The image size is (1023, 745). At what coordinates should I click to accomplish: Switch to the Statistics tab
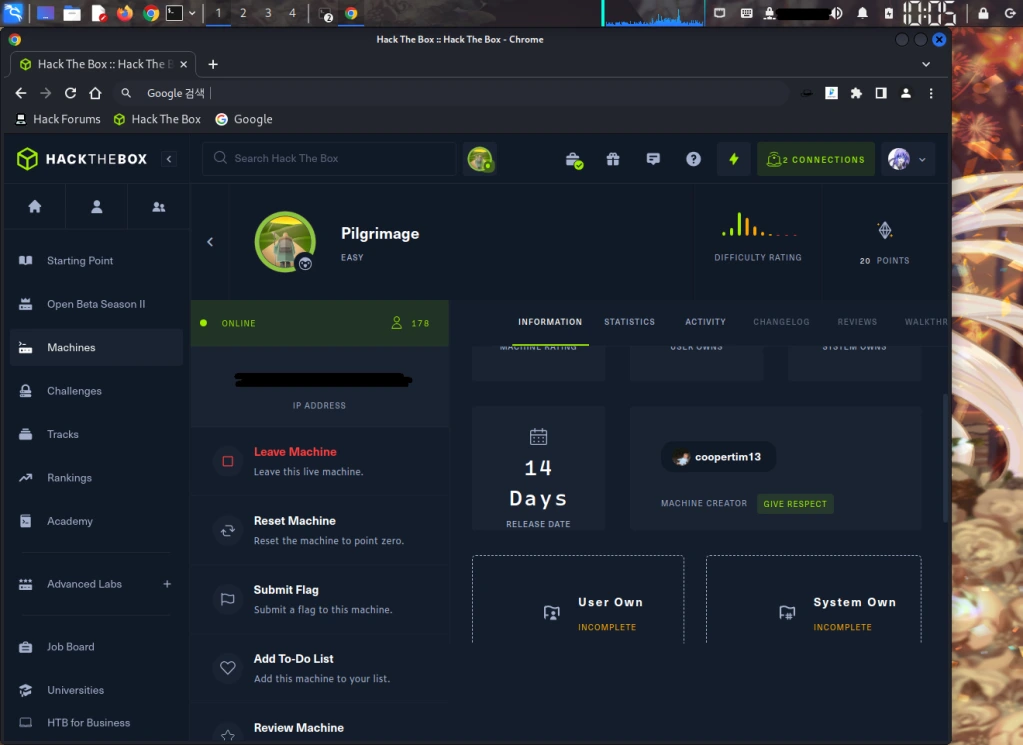[x=629, y=322]
